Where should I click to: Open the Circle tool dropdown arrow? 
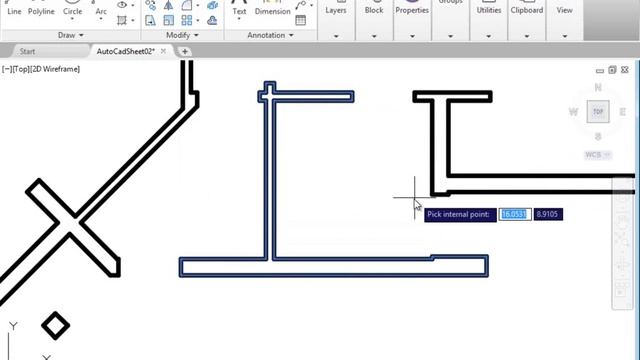point(72,19)
